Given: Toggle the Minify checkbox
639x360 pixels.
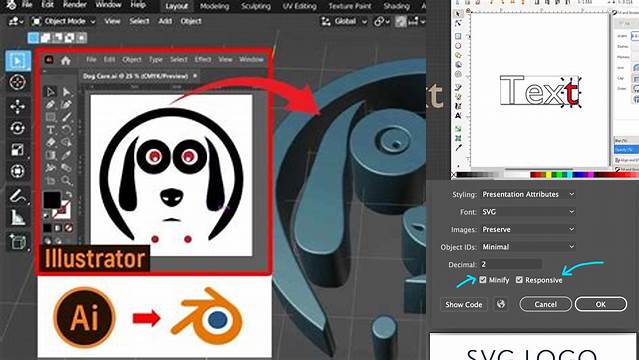Looking at the screenshot, I should click(483, 280).
